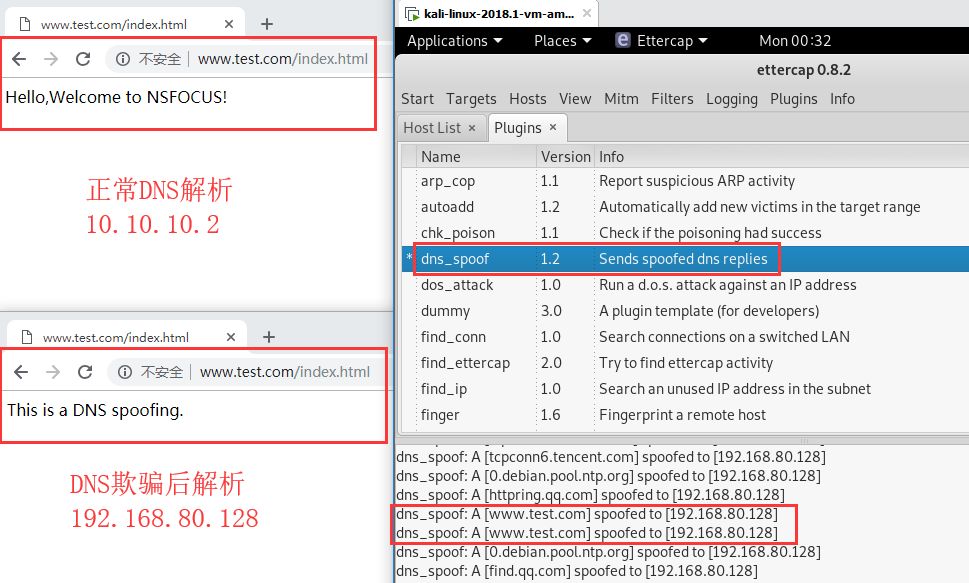969x583 pixels.
Task: Select the find_conn plugin row
Action: pos(685,337)
